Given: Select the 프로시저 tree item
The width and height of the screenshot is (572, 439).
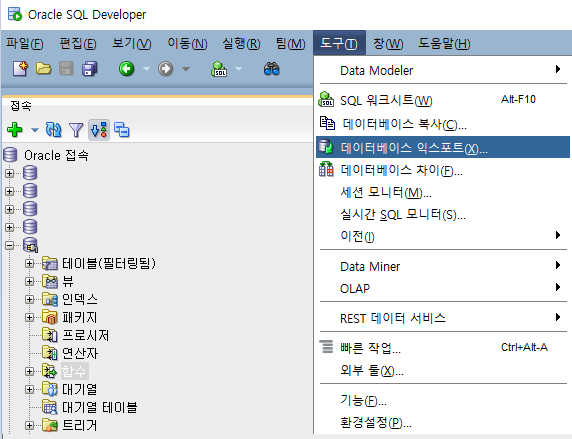Looking at the screenshot, I should tap(85, 335).
